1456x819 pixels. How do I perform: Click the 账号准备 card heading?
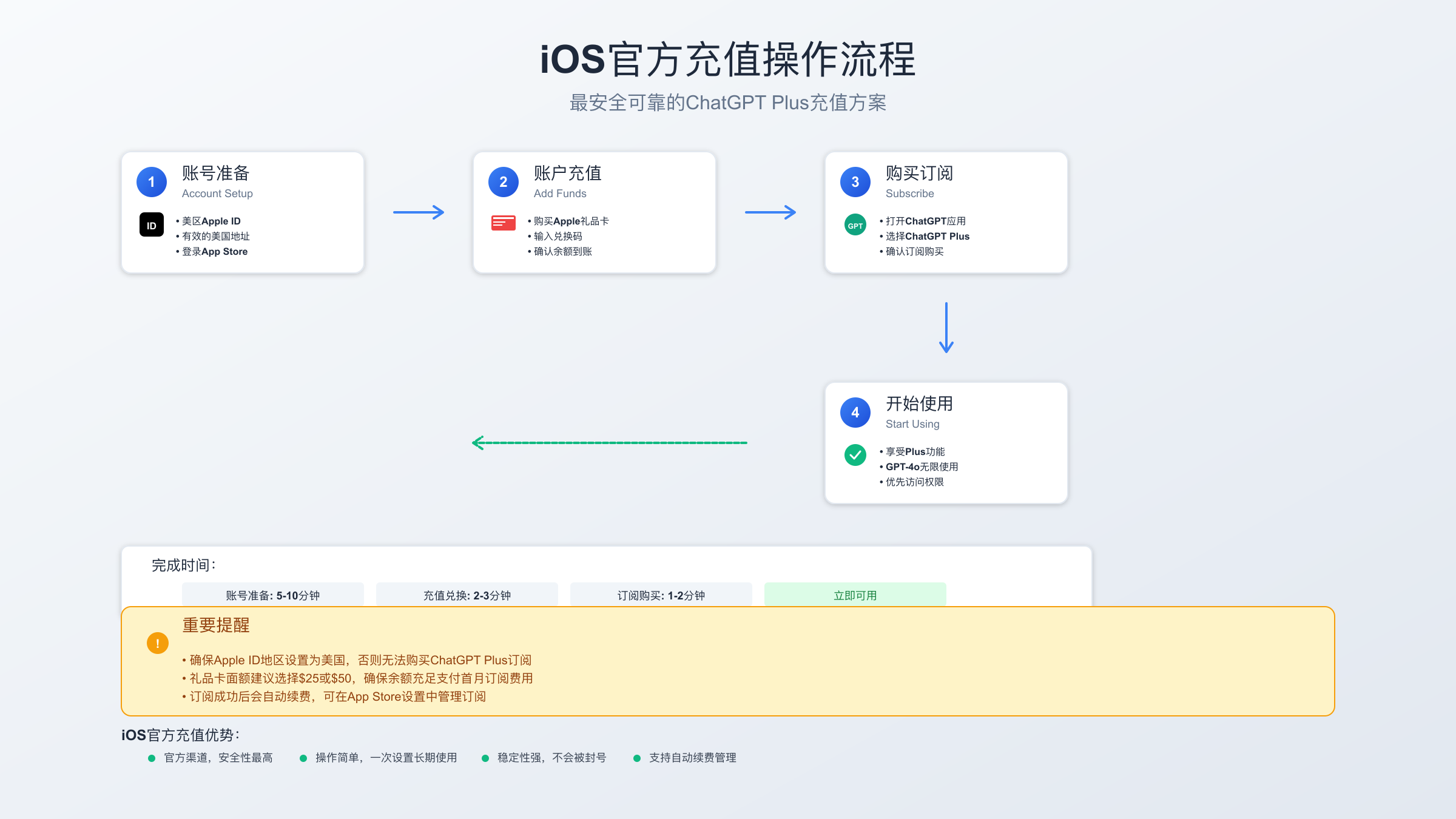tap(216, 174)
